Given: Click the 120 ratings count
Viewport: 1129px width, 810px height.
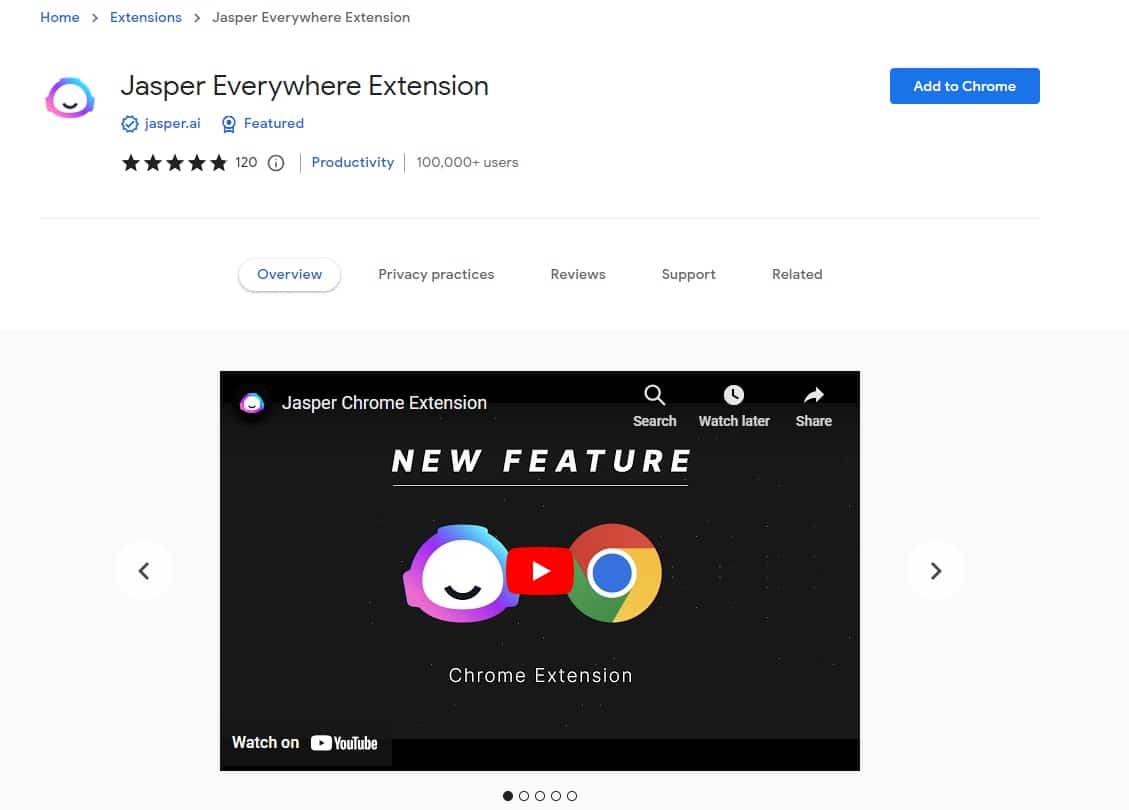Looking at the screenshot, I should (246, 162).
